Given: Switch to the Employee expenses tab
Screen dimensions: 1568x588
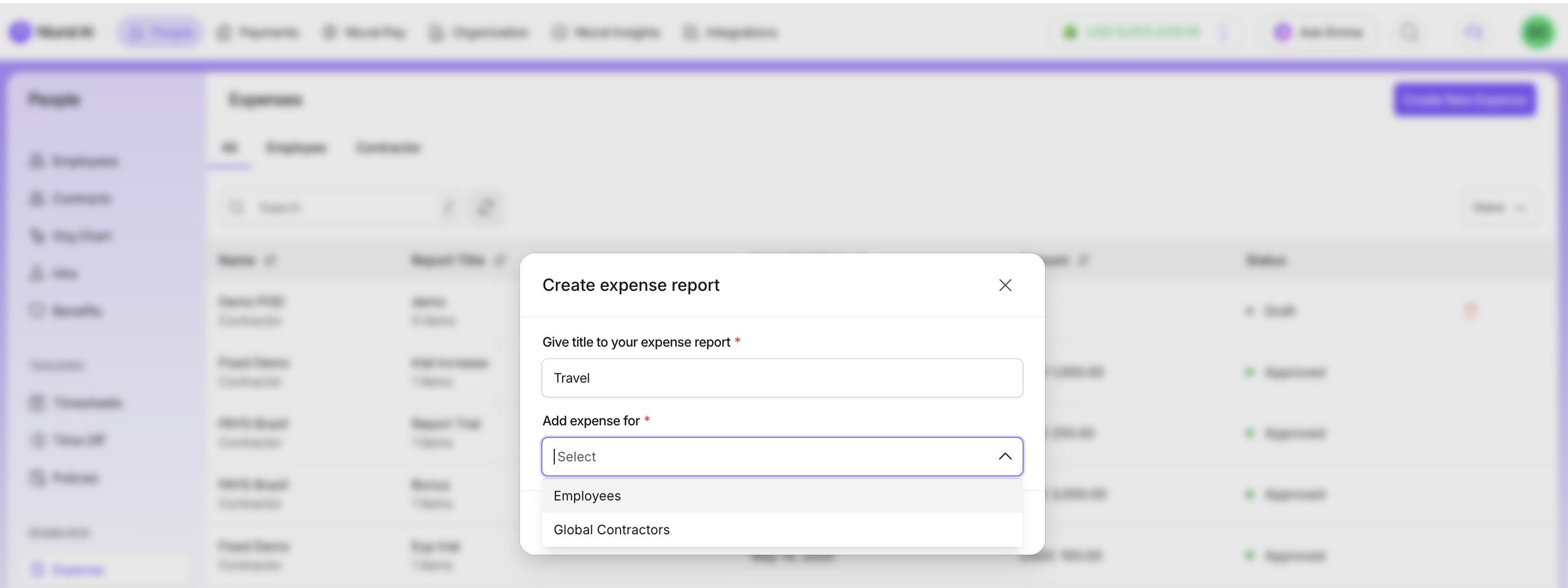Looking at the screenshot, I should pyautogui.click(x=296, y=148).
